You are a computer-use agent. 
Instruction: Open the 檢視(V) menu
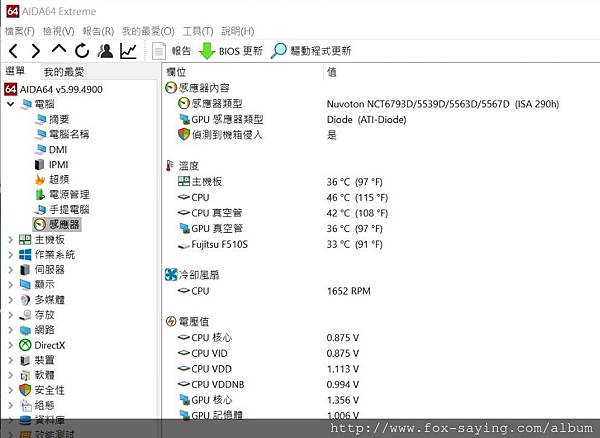click(58, 31)
